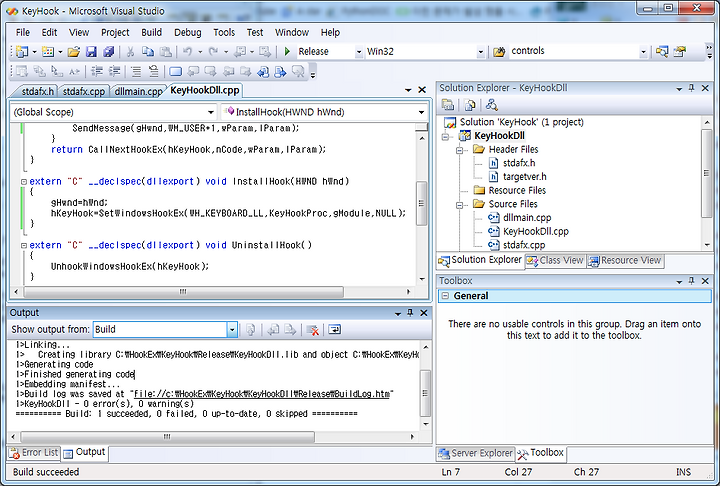
Task: Open the Project menu
Action: [x=115, y=32]
